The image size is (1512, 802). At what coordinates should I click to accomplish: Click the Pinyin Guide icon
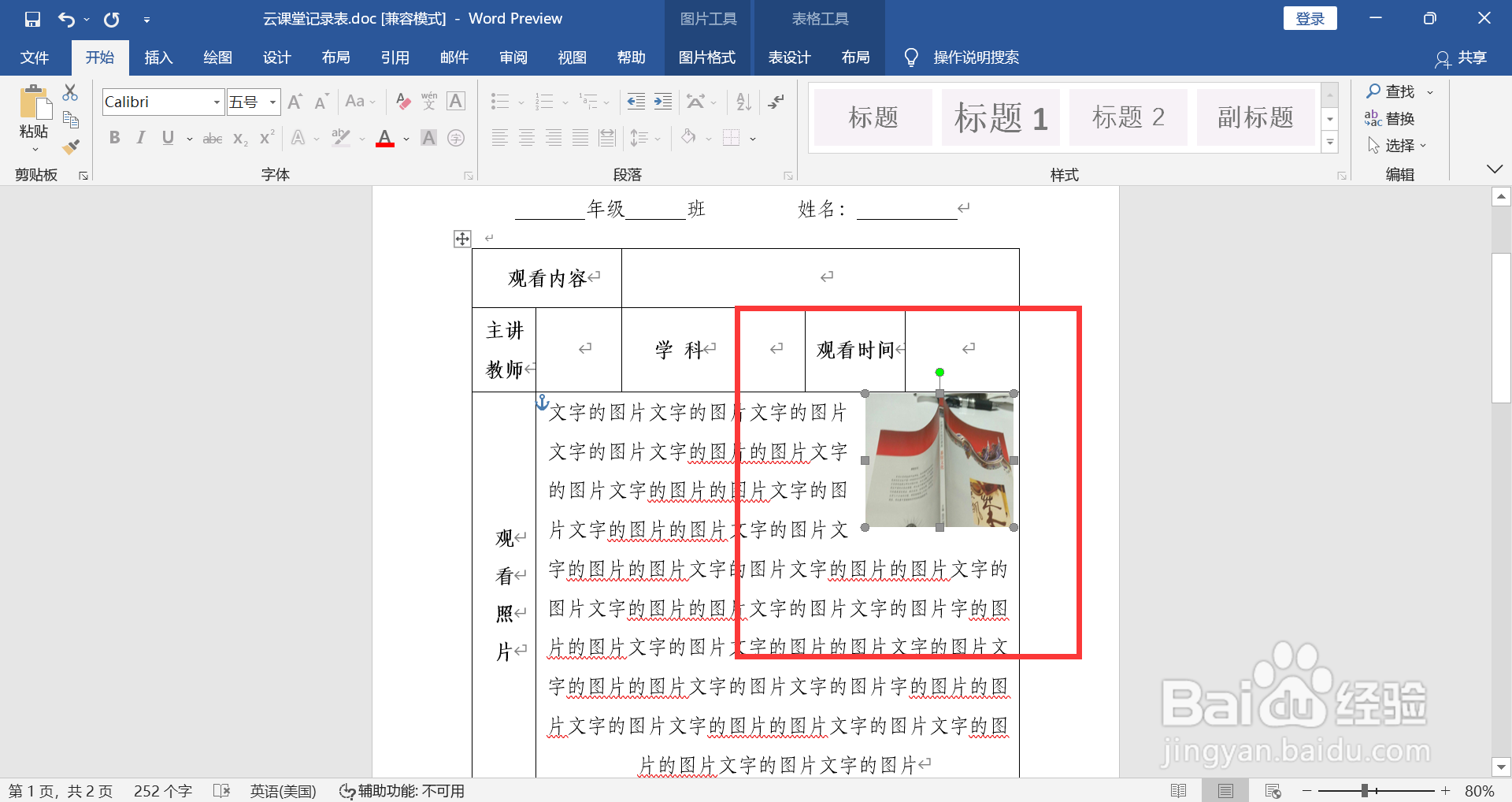click(x=428, y=102)
